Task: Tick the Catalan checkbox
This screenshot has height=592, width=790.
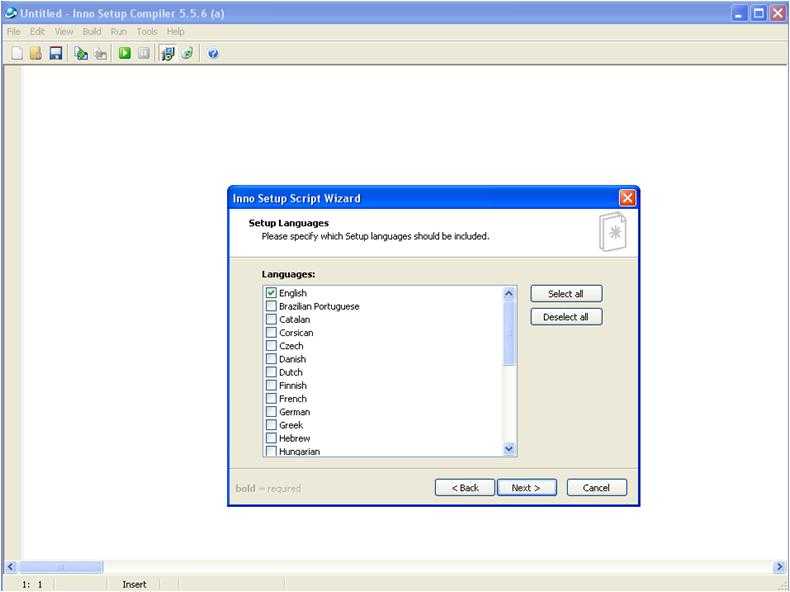Action: (x=271, y=319)
